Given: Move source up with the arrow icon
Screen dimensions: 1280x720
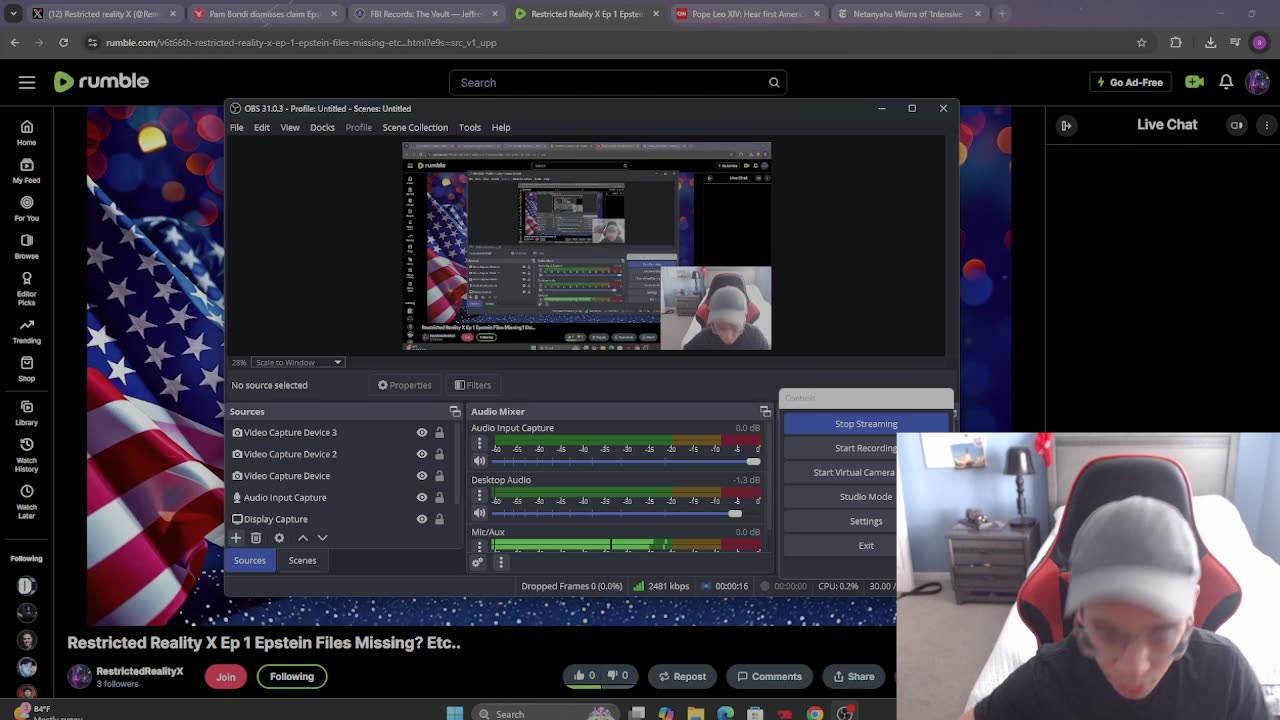Looking at the screenshot, I should point(303,538).
